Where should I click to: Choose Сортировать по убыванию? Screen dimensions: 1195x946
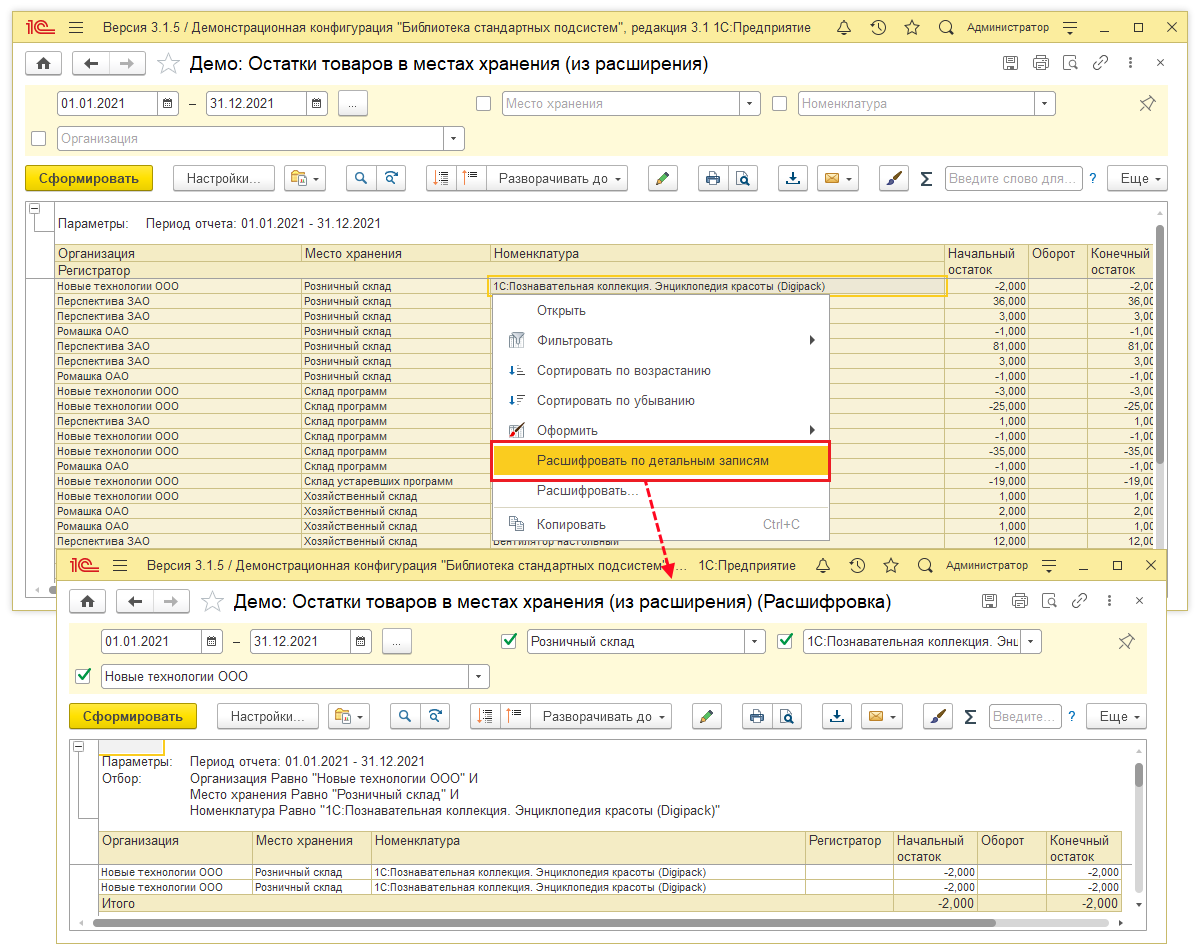(x=660, y=400)
